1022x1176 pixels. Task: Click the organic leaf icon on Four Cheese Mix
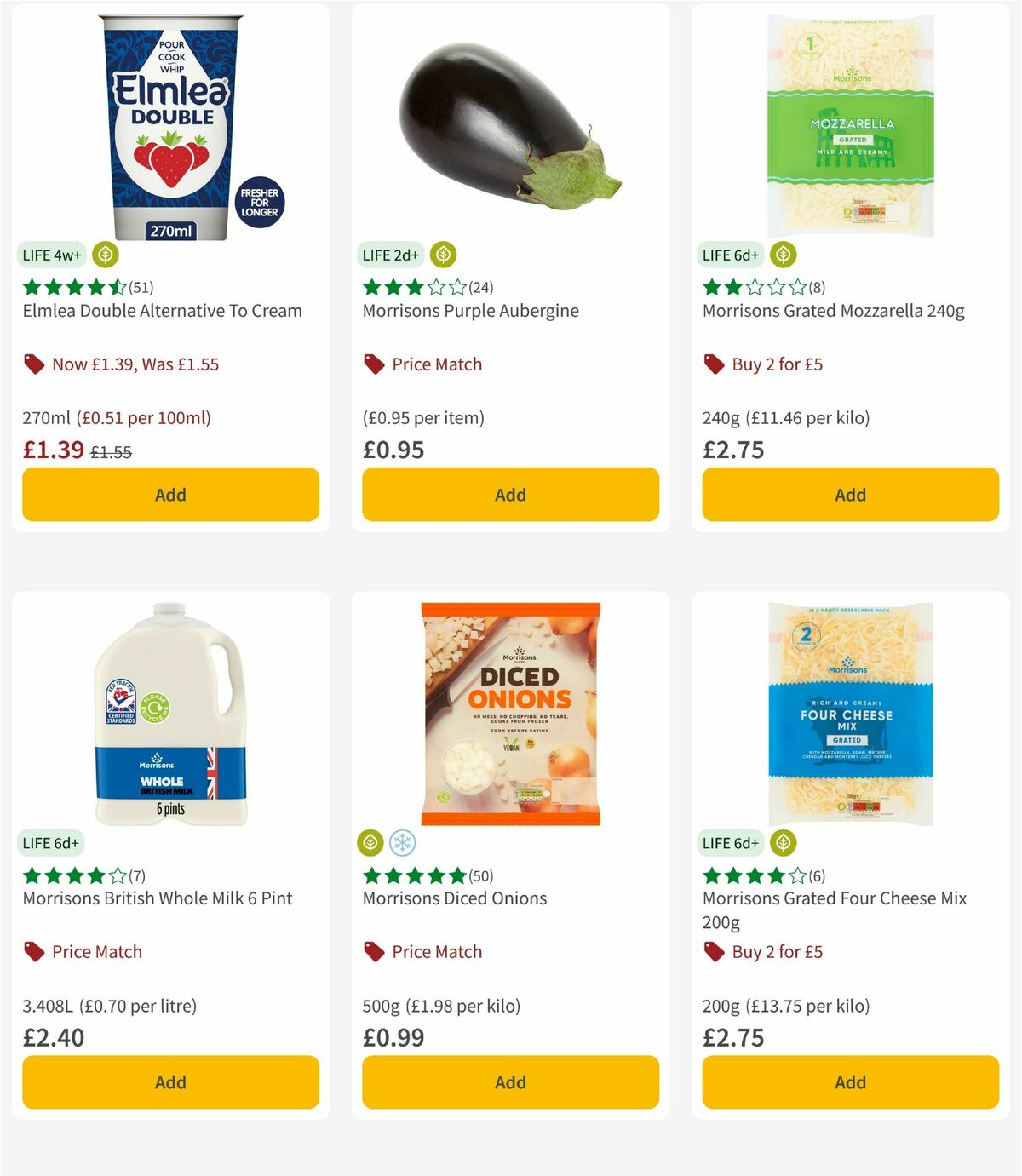click(783, 842)
